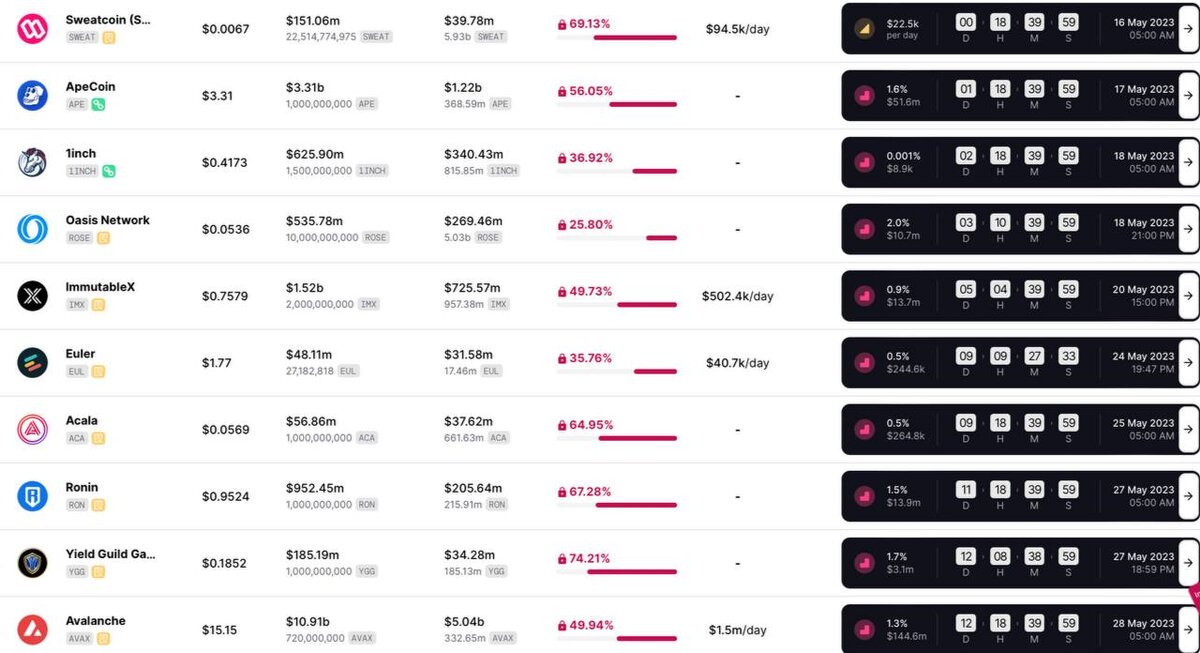Click the Oasis Network logo

33,229
